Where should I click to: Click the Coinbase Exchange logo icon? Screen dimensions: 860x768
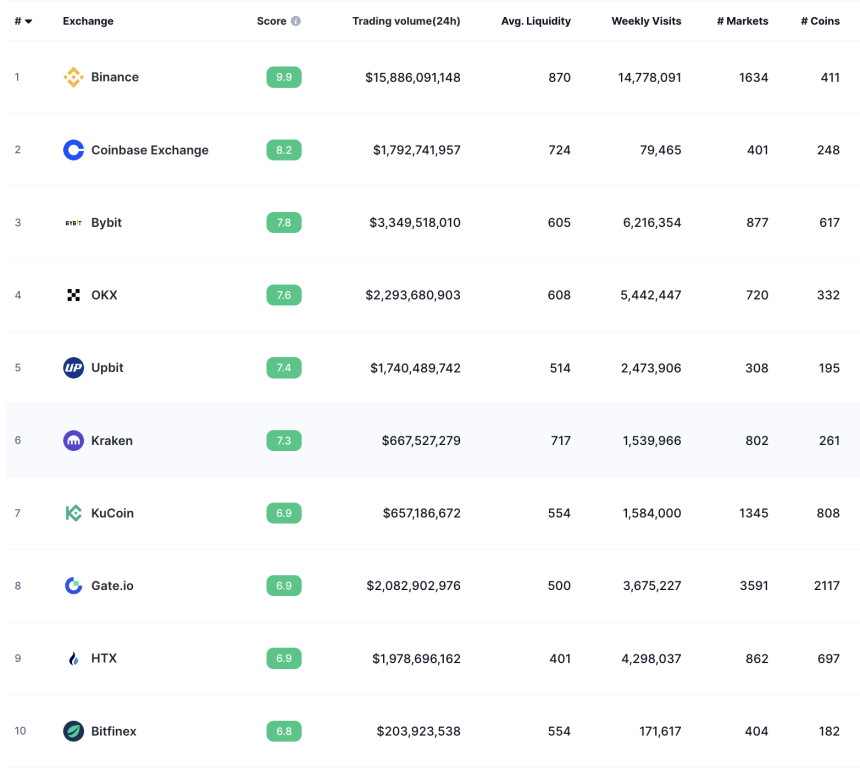pos(73,150)
